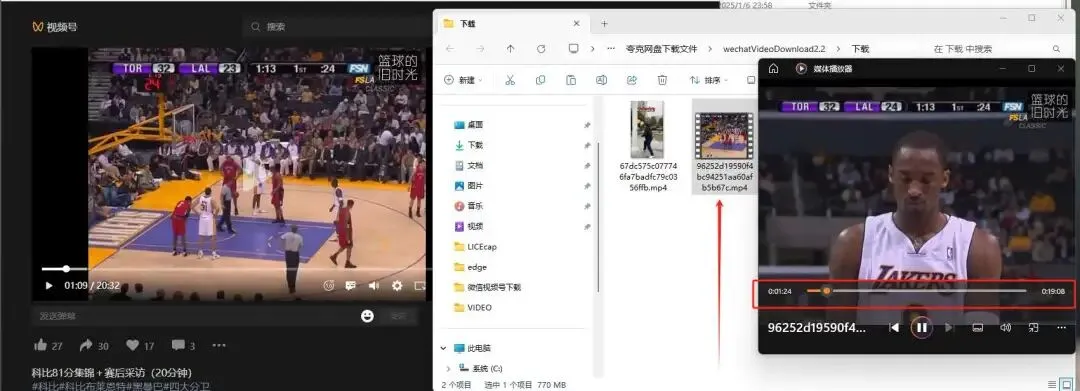Add a new Explorer tab with plus
The image size is (1080, 391).
click(x=604, y=23)
